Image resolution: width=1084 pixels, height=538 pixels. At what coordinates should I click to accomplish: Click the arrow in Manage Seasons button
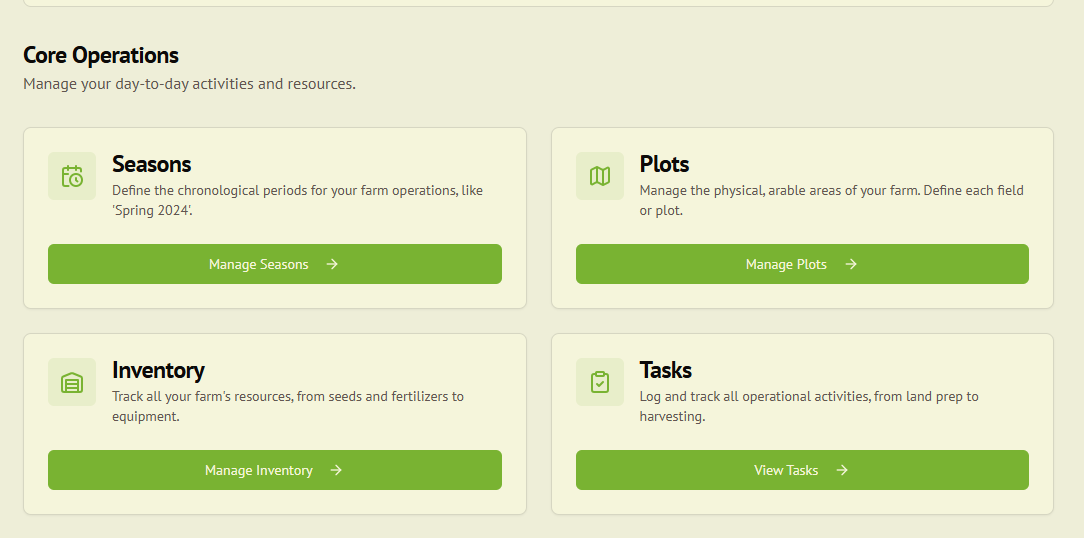tap(333, 264)
